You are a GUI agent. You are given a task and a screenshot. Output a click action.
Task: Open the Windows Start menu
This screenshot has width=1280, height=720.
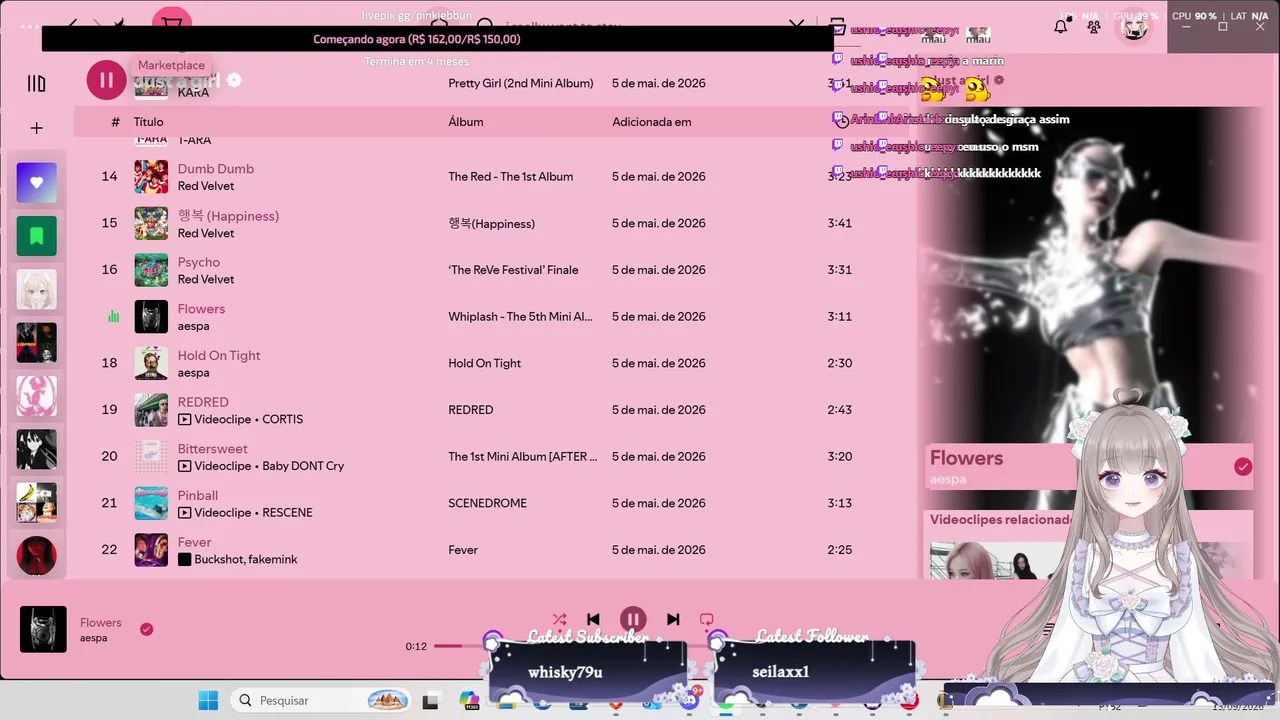(208, 700)
